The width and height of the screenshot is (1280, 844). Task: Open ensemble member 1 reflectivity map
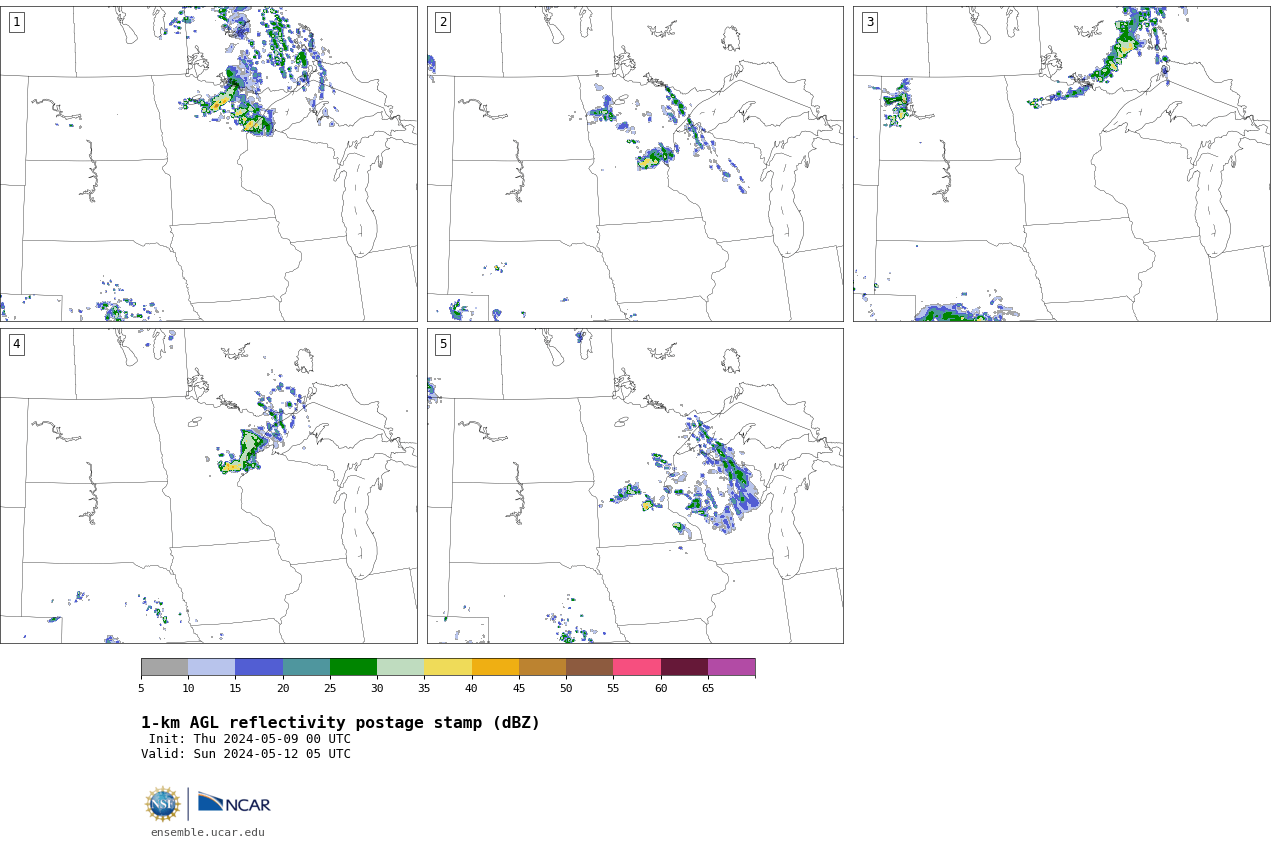(208, 164)
